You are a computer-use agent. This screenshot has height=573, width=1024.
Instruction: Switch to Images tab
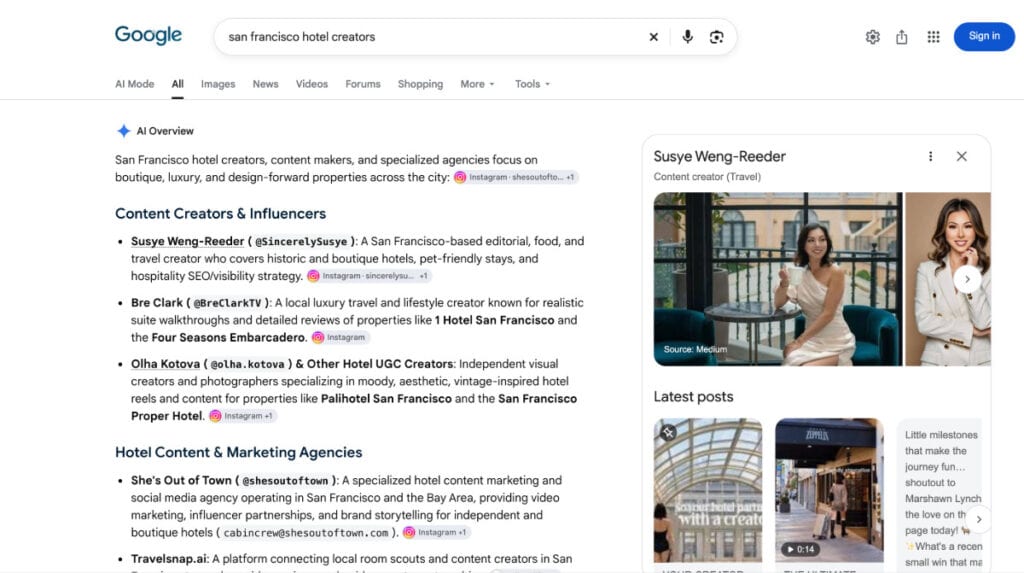pyautogui.click(x=217, y=84)
